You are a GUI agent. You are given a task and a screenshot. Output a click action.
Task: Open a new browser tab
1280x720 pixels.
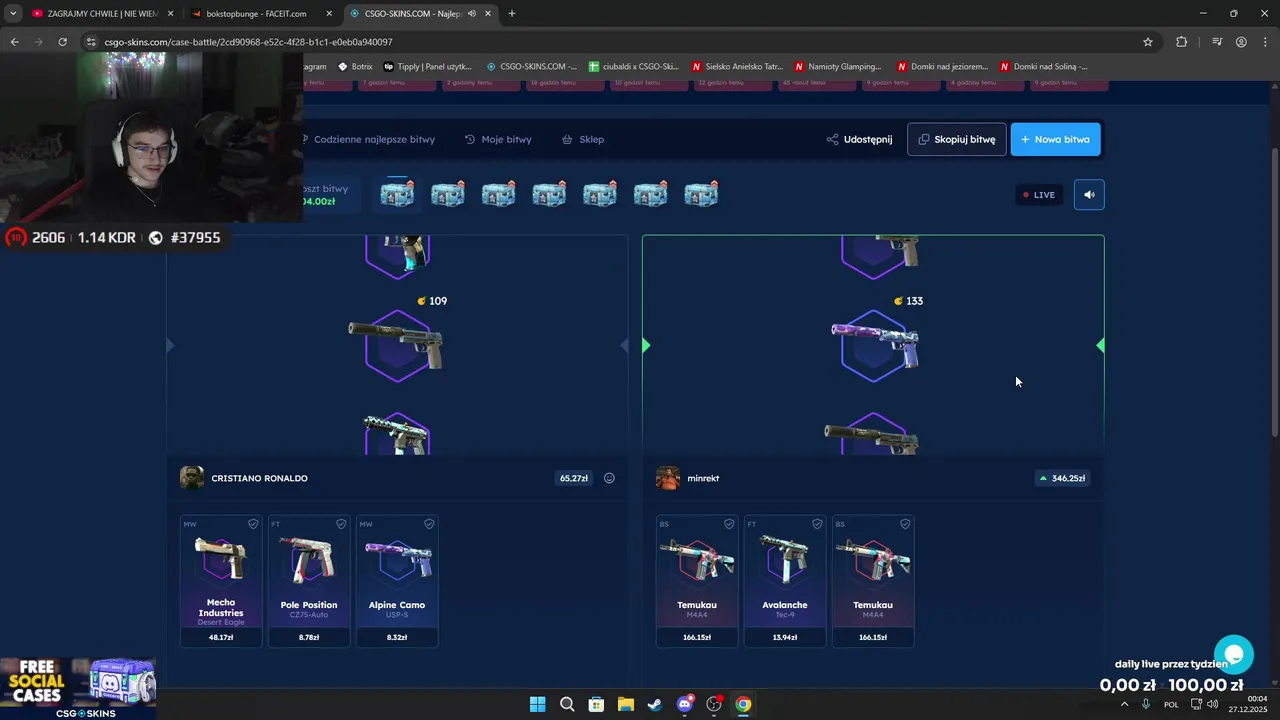(512, 14)
